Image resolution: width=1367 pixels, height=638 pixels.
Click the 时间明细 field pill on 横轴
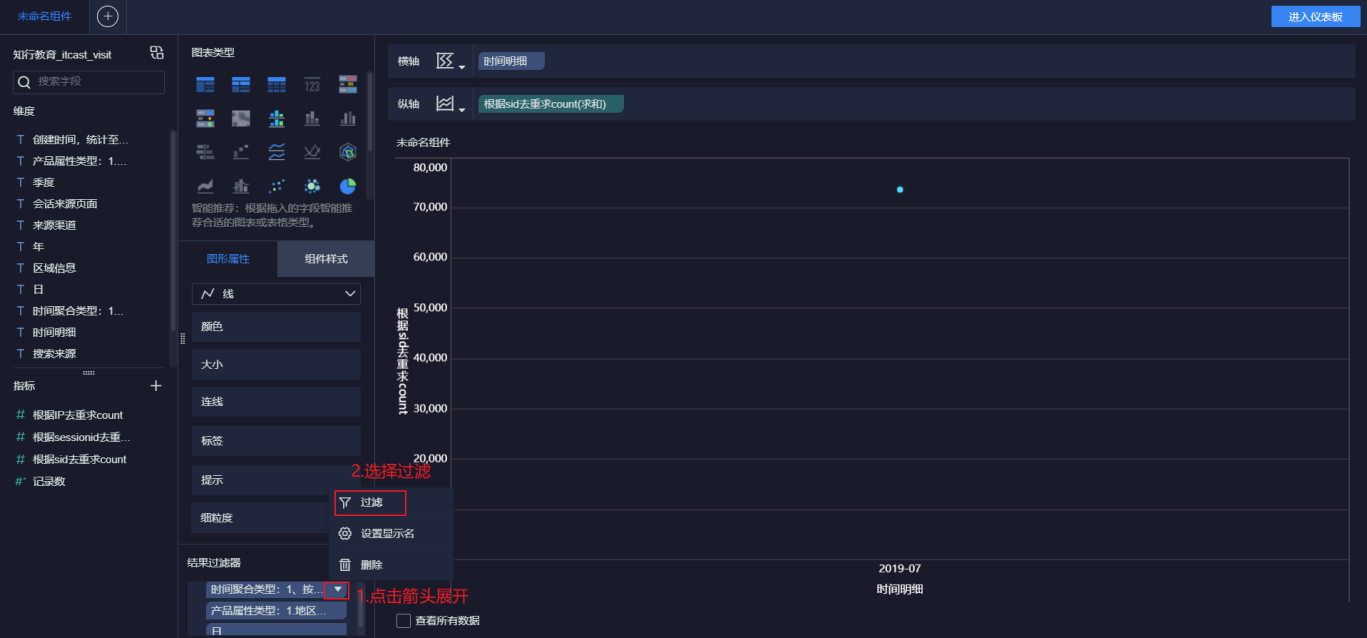click(x=511, y=62)
